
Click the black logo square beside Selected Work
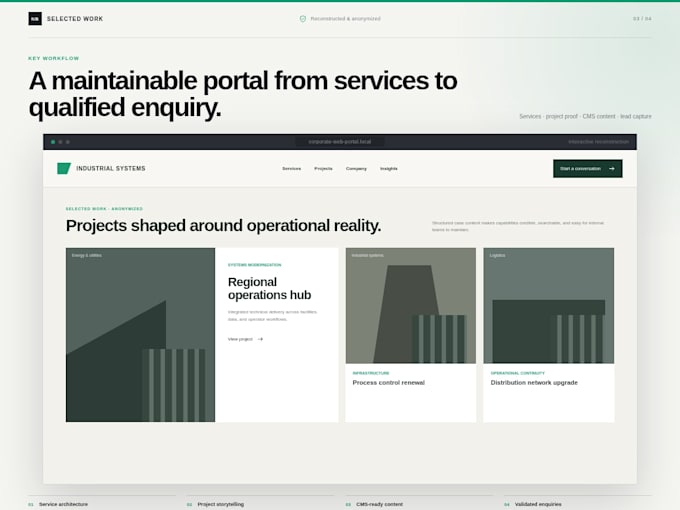click(35, 19)
